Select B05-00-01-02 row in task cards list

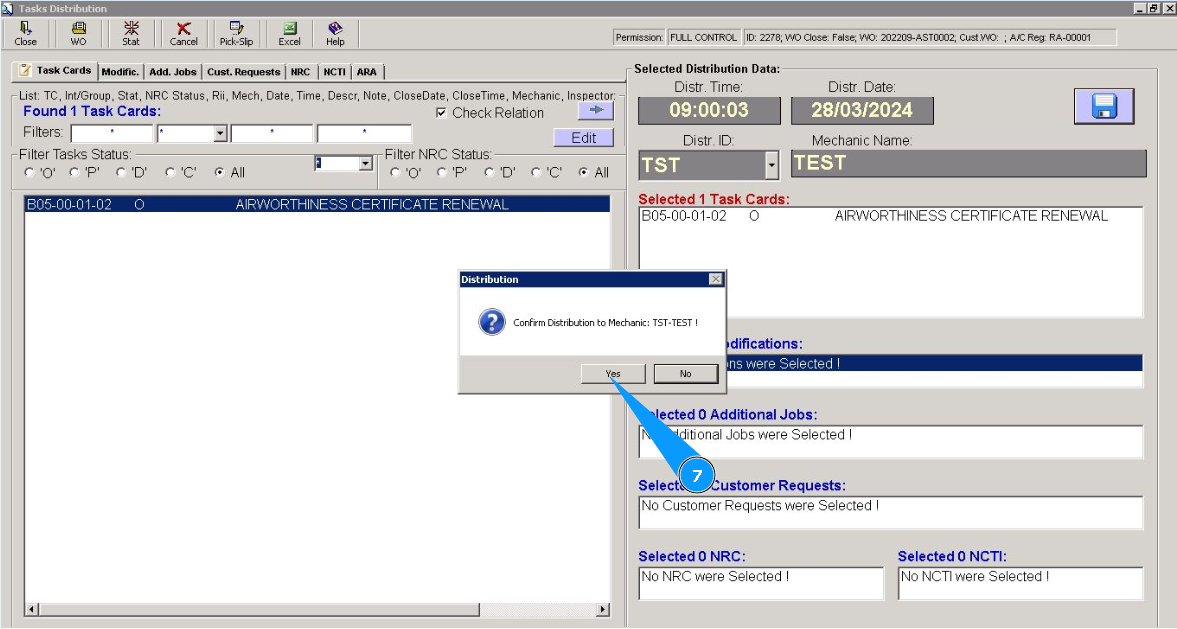point(317,204)
